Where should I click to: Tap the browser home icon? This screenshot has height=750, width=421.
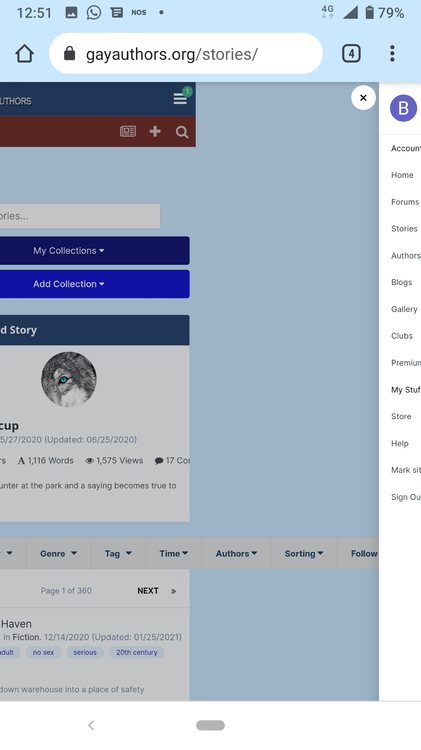pos(24,54)
